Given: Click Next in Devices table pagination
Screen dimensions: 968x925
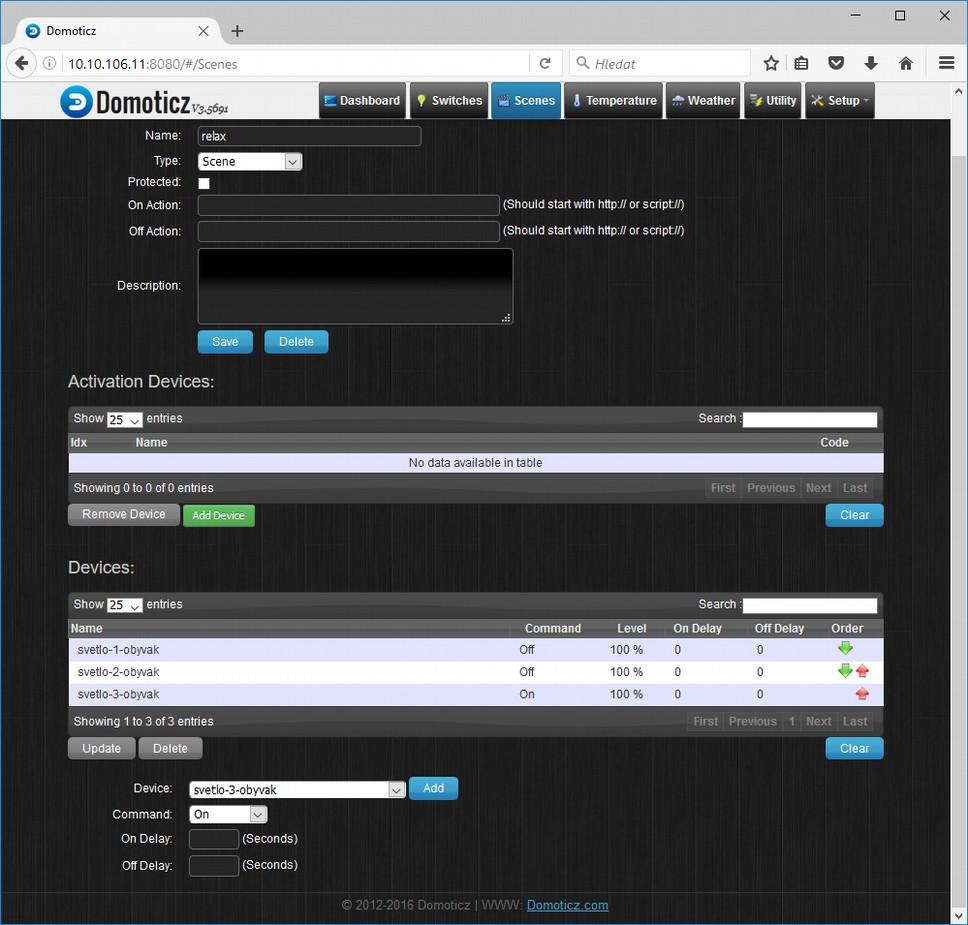Looking at the screenshot, I should click(818, 721).
